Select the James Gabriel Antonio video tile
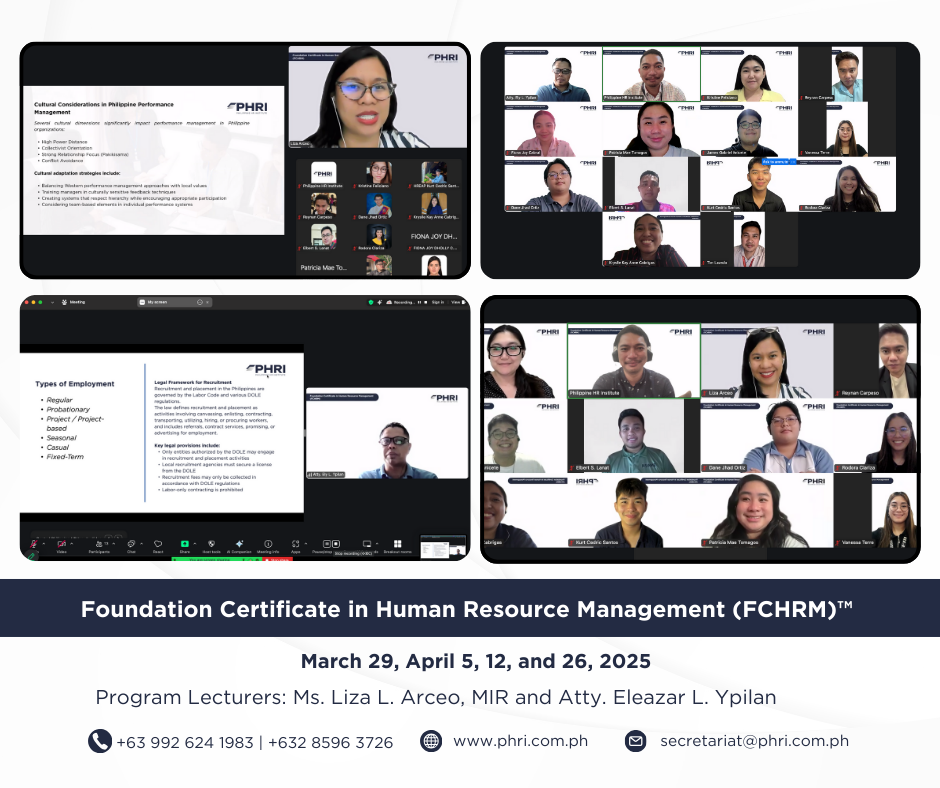The width and height of the screenshot is (940, 788). (749, 131)
